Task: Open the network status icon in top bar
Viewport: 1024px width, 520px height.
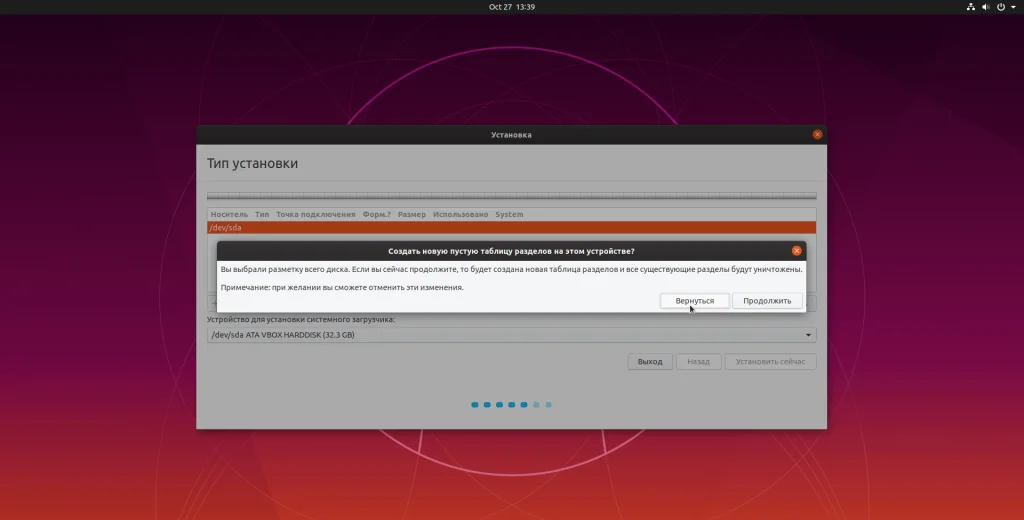Action: 970,7
